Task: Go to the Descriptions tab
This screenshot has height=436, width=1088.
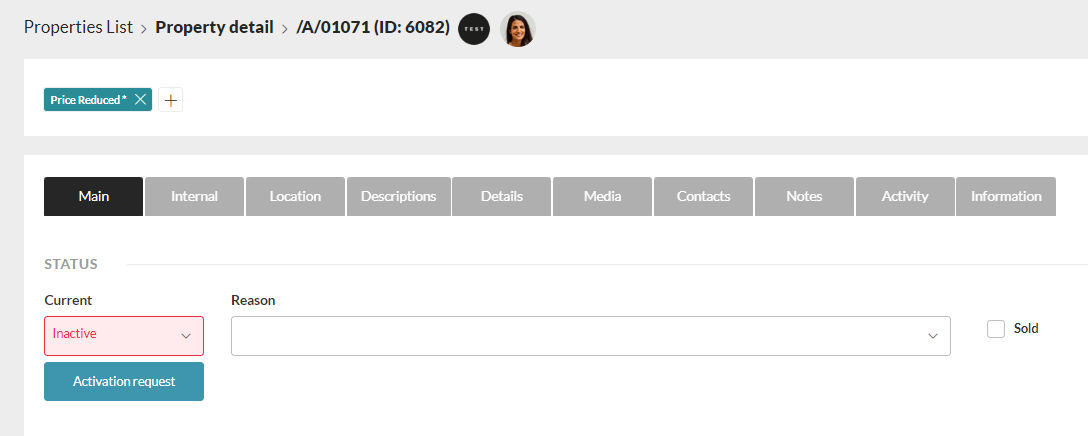Action: pos(398,196)
